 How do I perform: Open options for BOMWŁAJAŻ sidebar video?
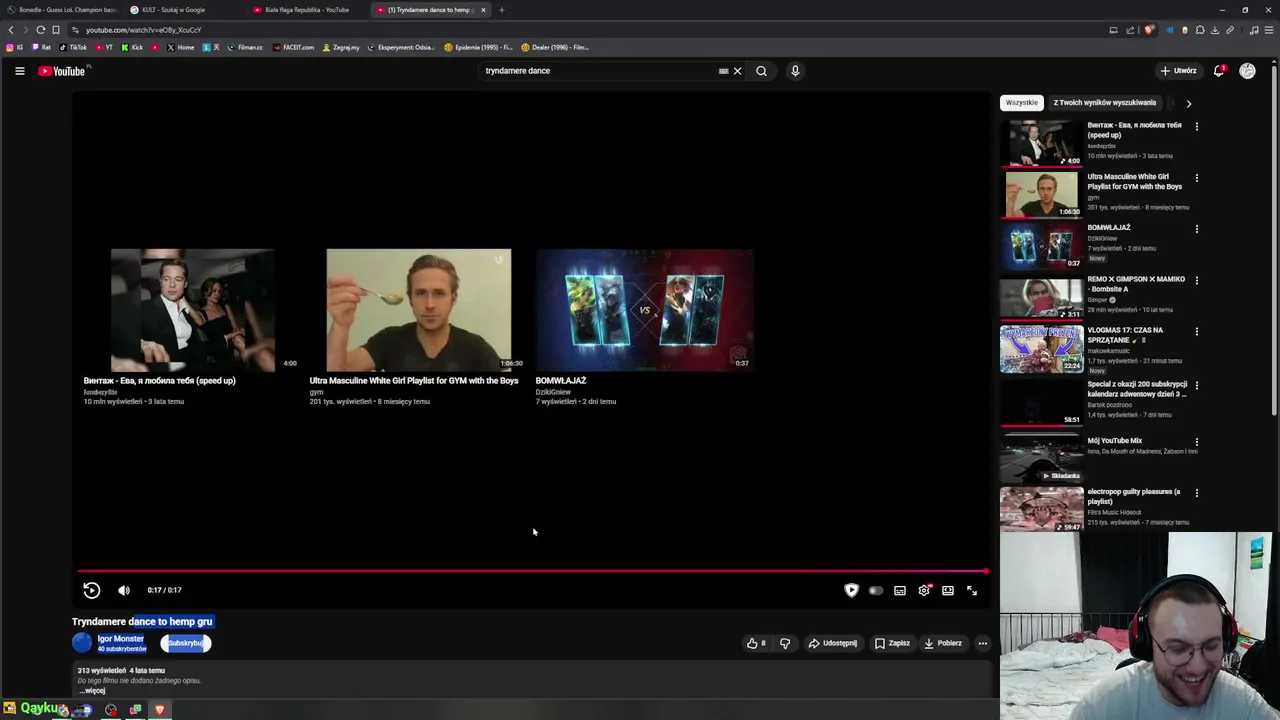click(x=1196, y=229)
